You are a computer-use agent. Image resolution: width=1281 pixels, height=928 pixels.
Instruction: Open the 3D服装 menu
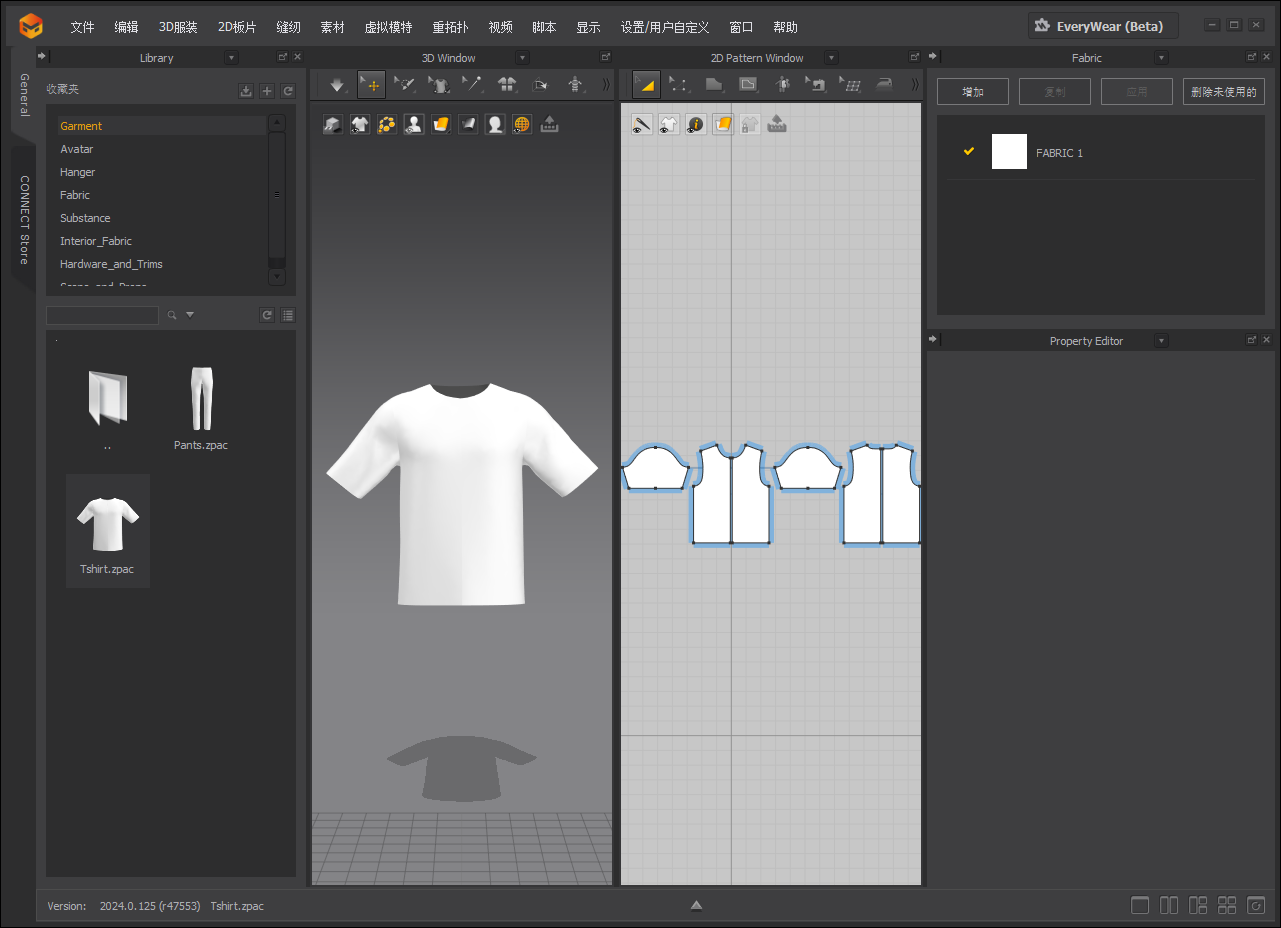[x=178, y=27]
